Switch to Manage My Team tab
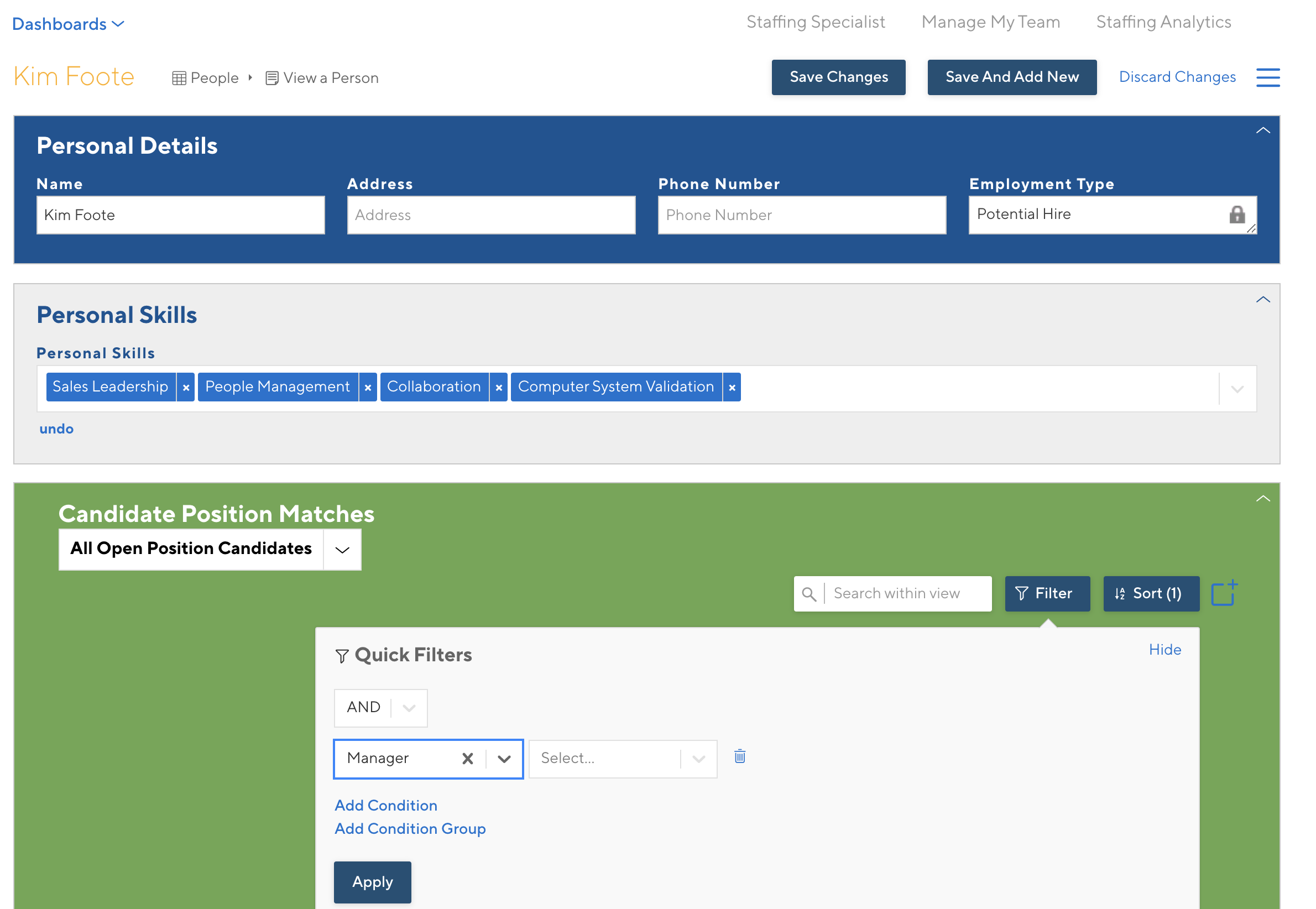This screenshot has height=909, width=1316. 990,22
